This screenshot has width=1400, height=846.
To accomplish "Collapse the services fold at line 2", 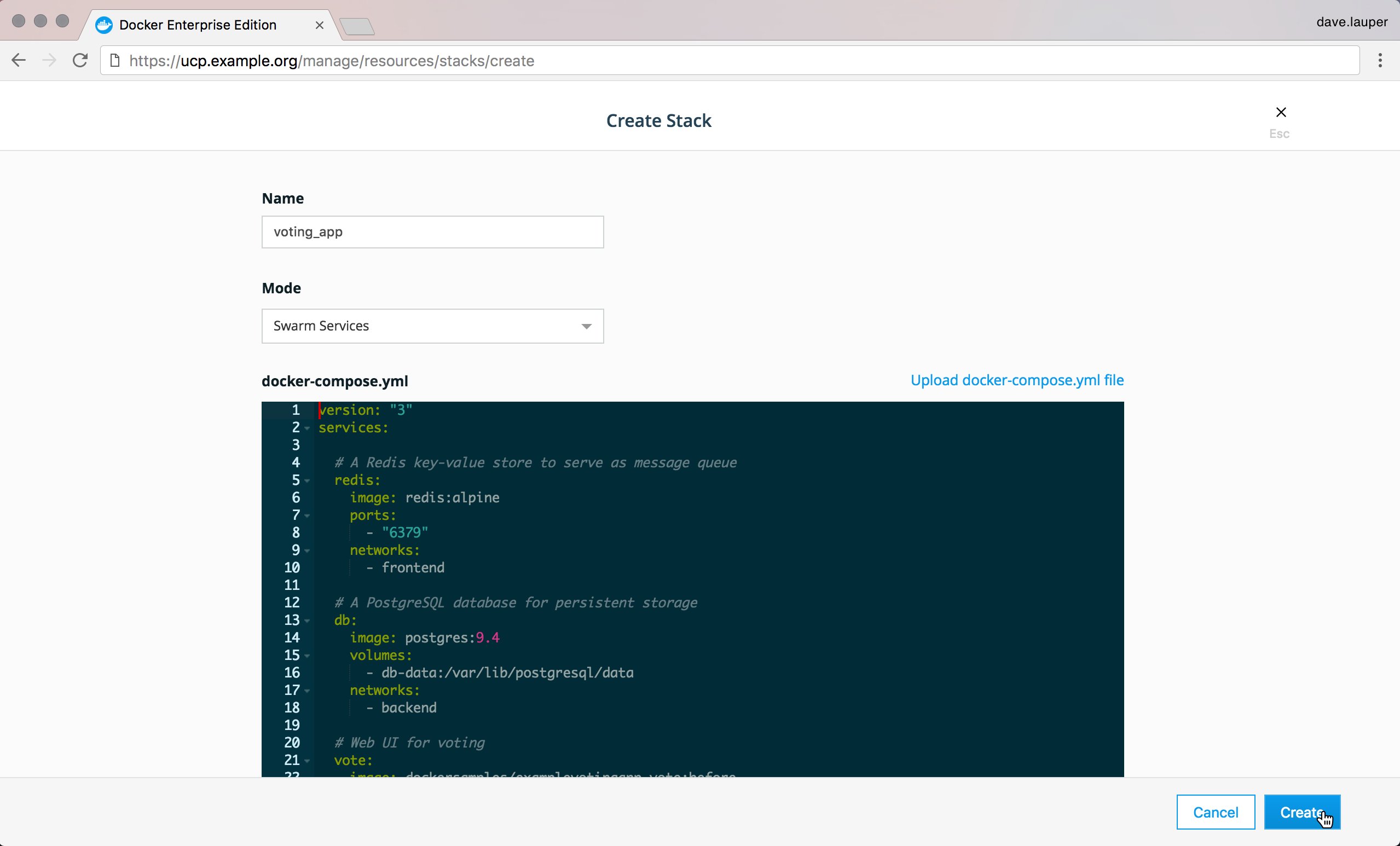I will 308,428.
